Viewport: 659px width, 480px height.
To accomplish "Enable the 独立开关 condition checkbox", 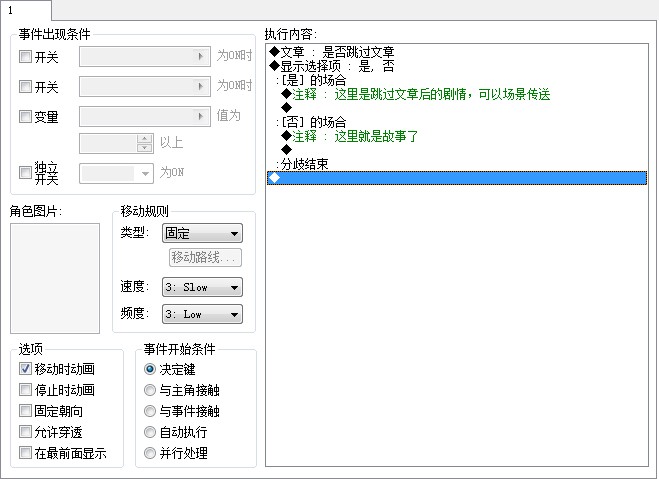I will (25, 172).
